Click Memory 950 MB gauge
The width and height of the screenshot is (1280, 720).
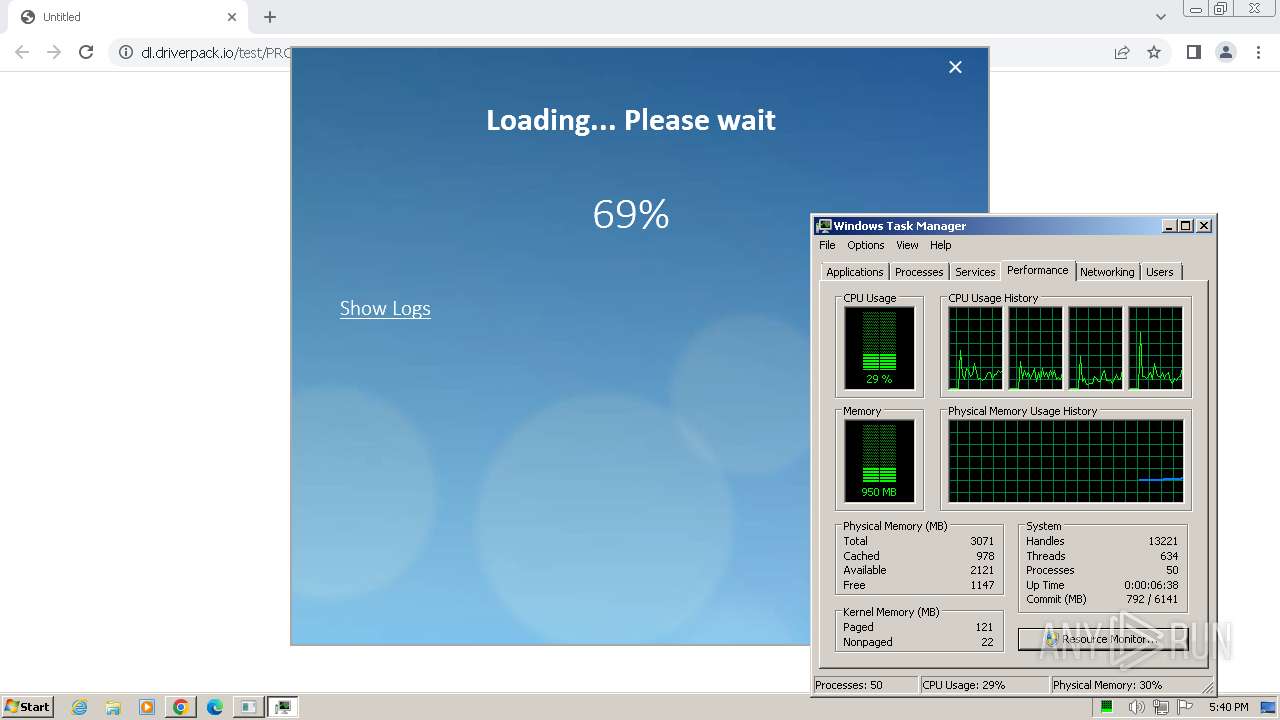(879, 460)
